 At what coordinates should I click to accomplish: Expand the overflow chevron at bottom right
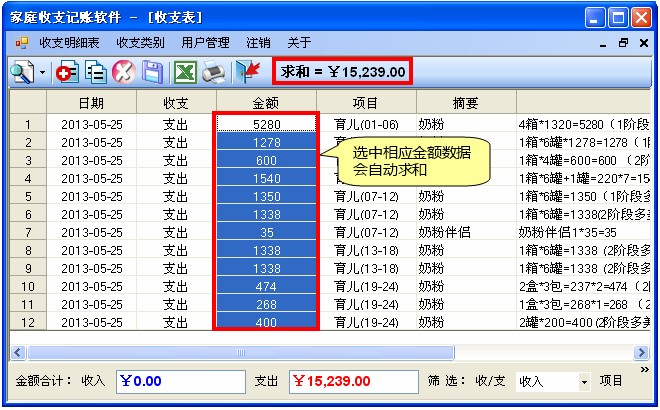[x=645, y=370]
